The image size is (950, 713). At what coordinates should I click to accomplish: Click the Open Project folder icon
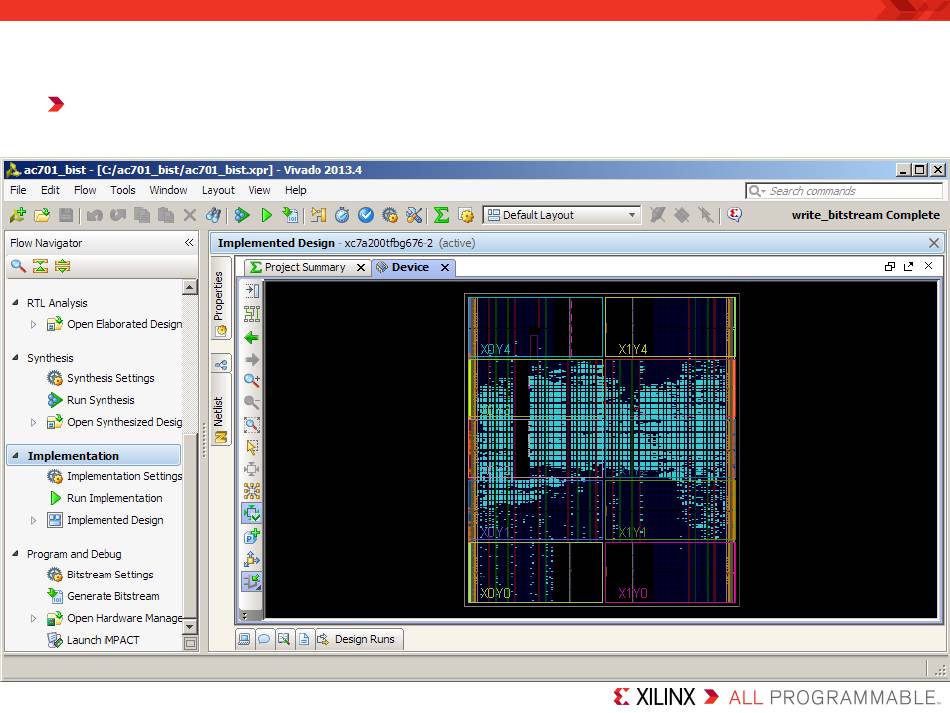click(x=42, y=215)
